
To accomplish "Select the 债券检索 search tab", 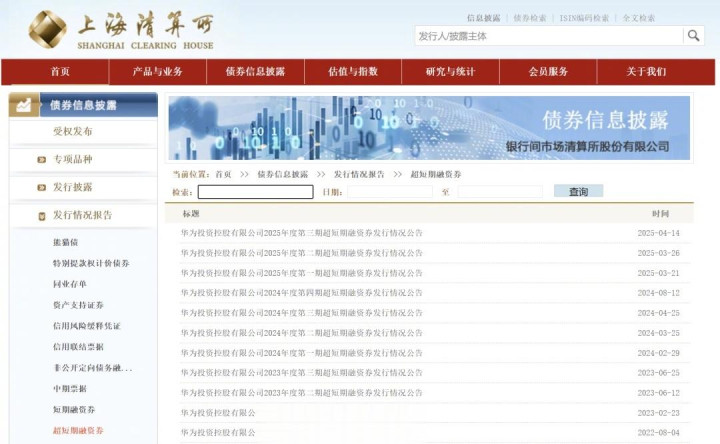I will 530,18.
